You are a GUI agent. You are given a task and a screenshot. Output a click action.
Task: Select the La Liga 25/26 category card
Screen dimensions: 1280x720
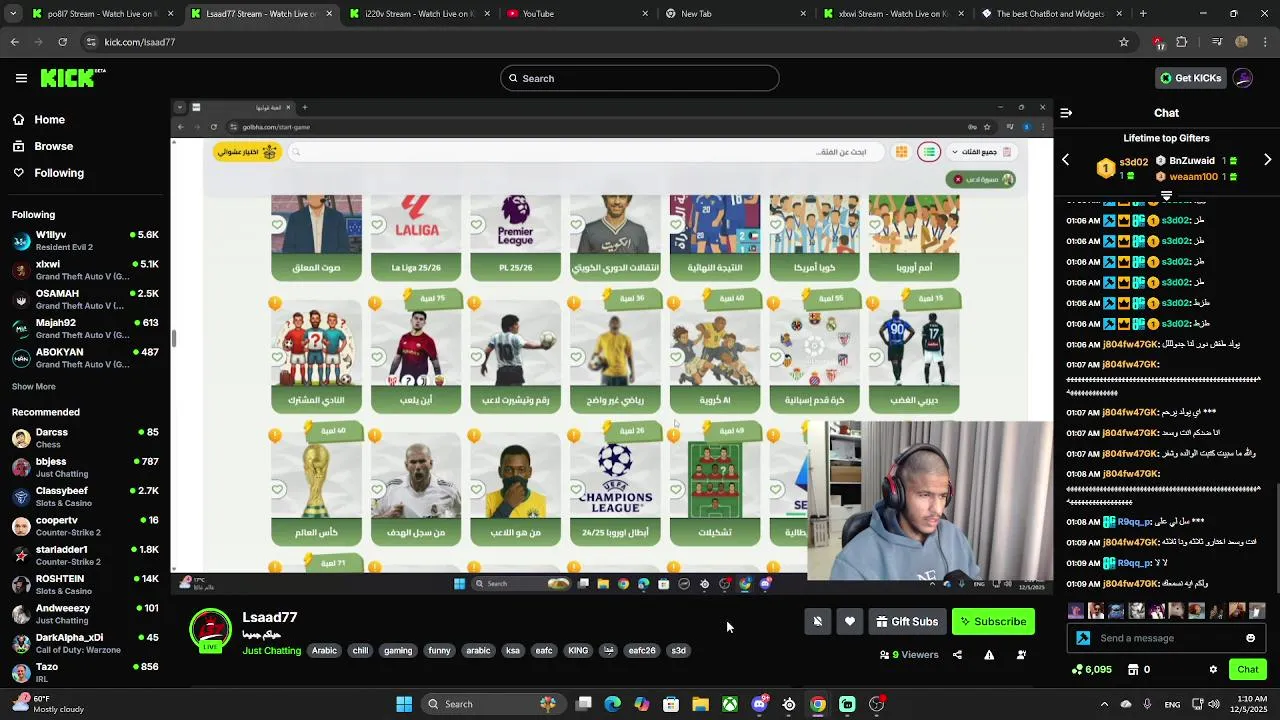[416, 237]
